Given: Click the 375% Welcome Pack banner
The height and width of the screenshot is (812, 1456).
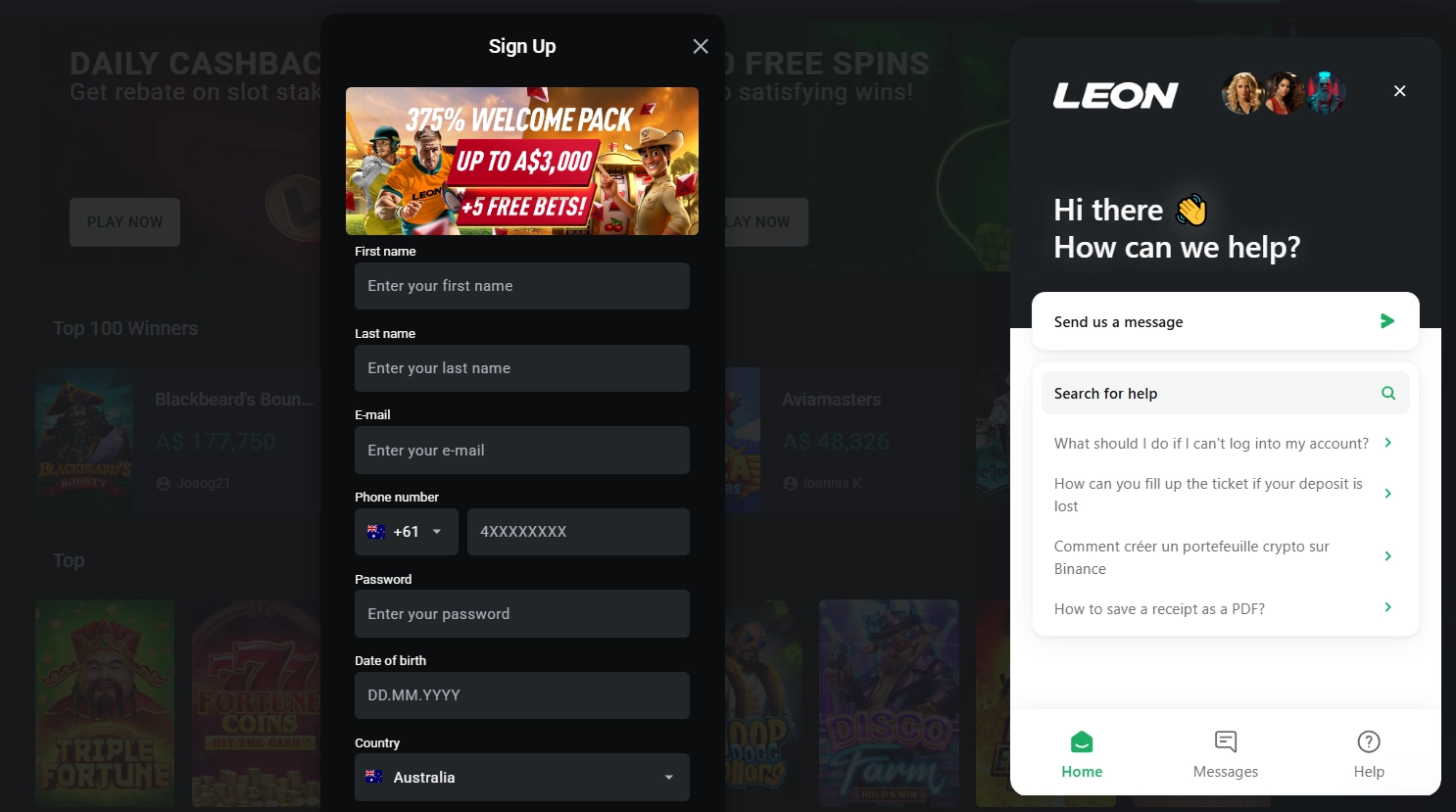Looking at the screenshot, I should tap(522, 162).
